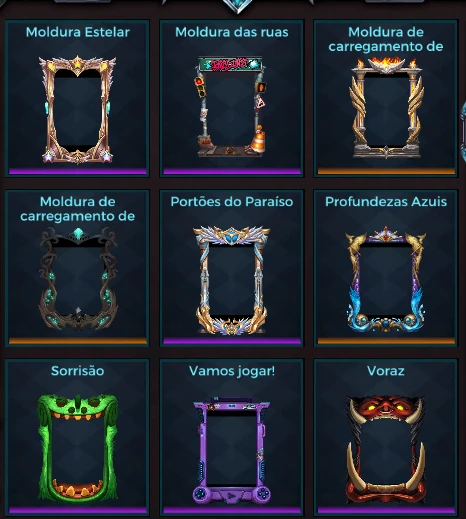466x519 pixels.
Task: Pick the flaming winged loading frame
Action: tap(386, 98)
